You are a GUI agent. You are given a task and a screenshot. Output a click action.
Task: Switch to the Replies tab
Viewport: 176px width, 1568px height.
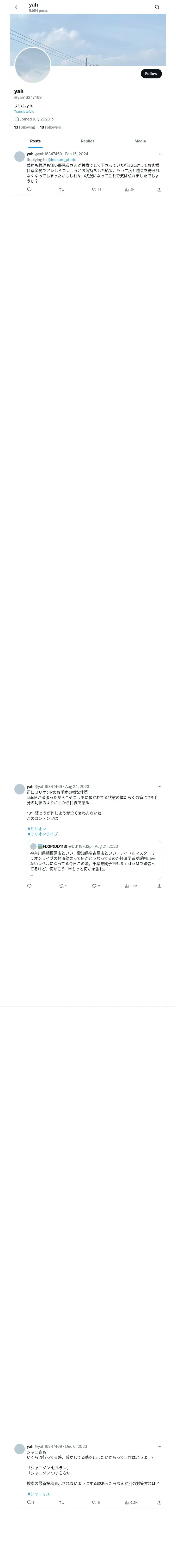pyautogui.click(x=87, y=141)
